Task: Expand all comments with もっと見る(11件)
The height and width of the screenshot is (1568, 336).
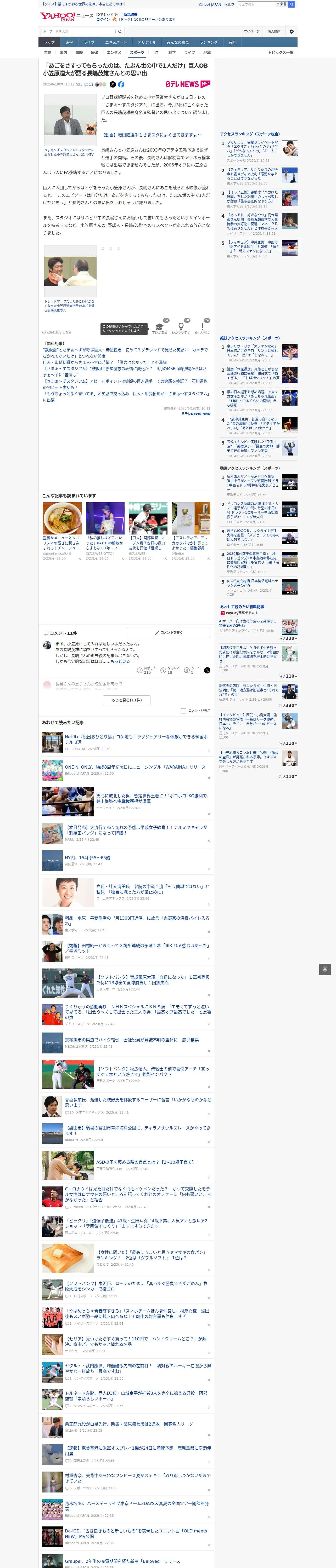Action: coord(127,700)
